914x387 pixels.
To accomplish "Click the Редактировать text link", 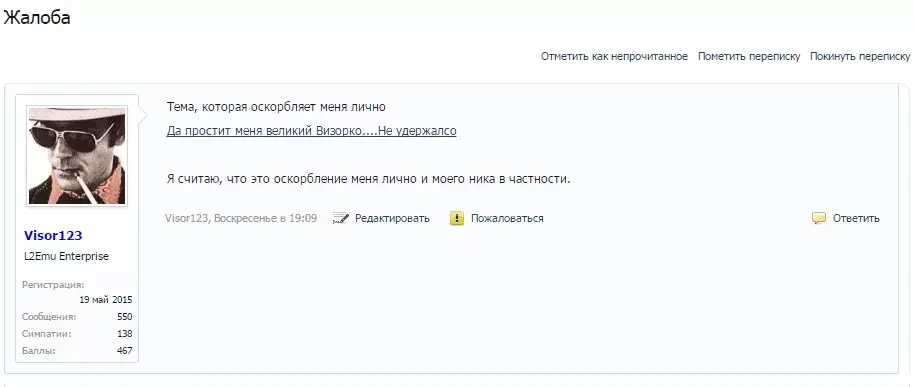I will (392, 219).
